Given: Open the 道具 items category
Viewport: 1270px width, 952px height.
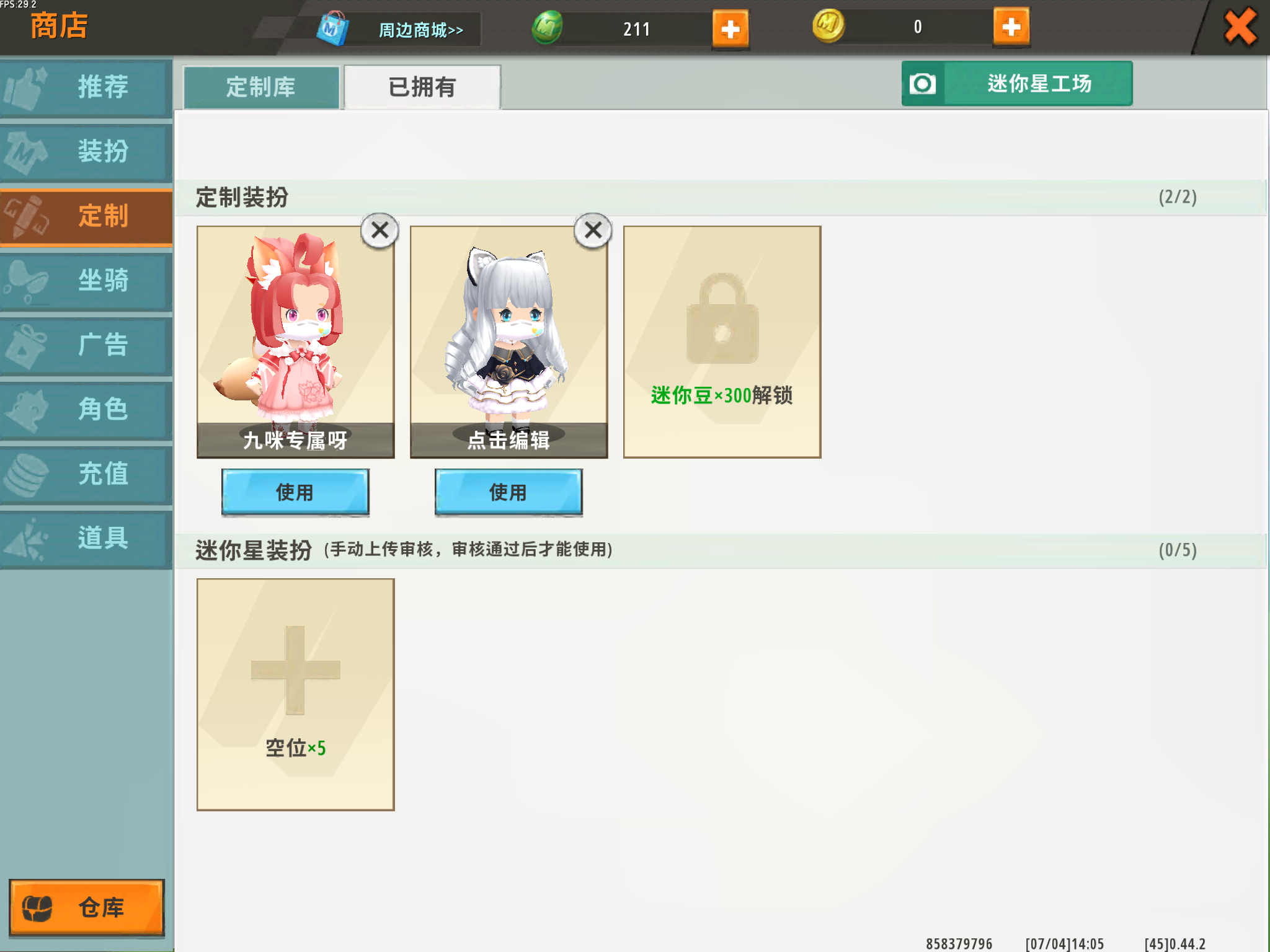Looking at the screenshot, I should coord(86,539).
